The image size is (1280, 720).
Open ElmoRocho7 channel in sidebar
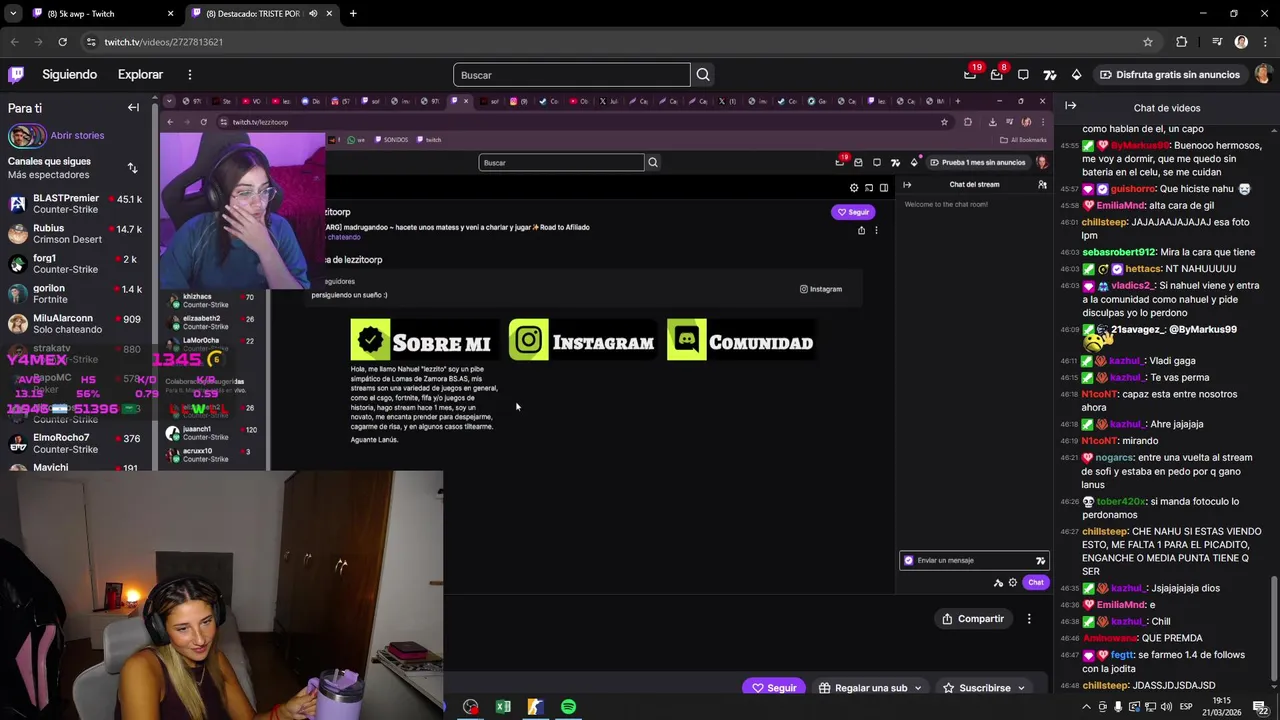75,443
